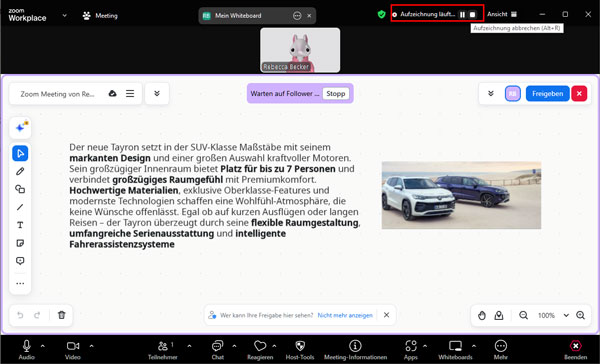
Task: Pause the recording
Action: pyautogui.click(x=463, y=14)
